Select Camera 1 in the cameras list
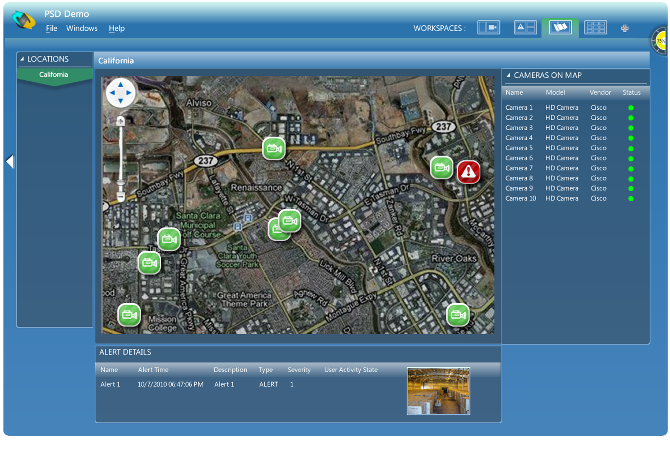670x451 pixels. click(x=519, y=108)
